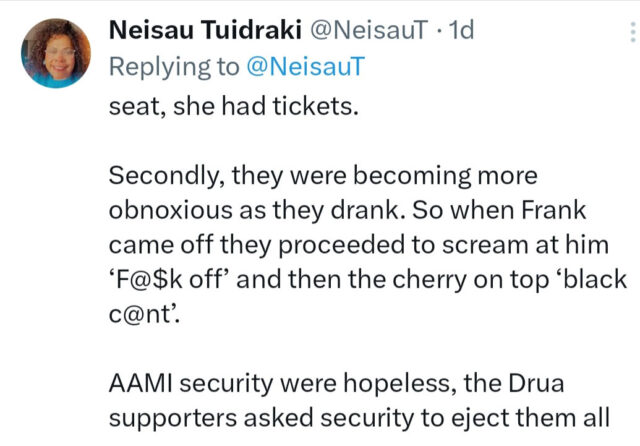The width and height of the screenshot is (640, 446).
Task: Click the line 'supporters asked security to eject'
Action: pos(359,418)
